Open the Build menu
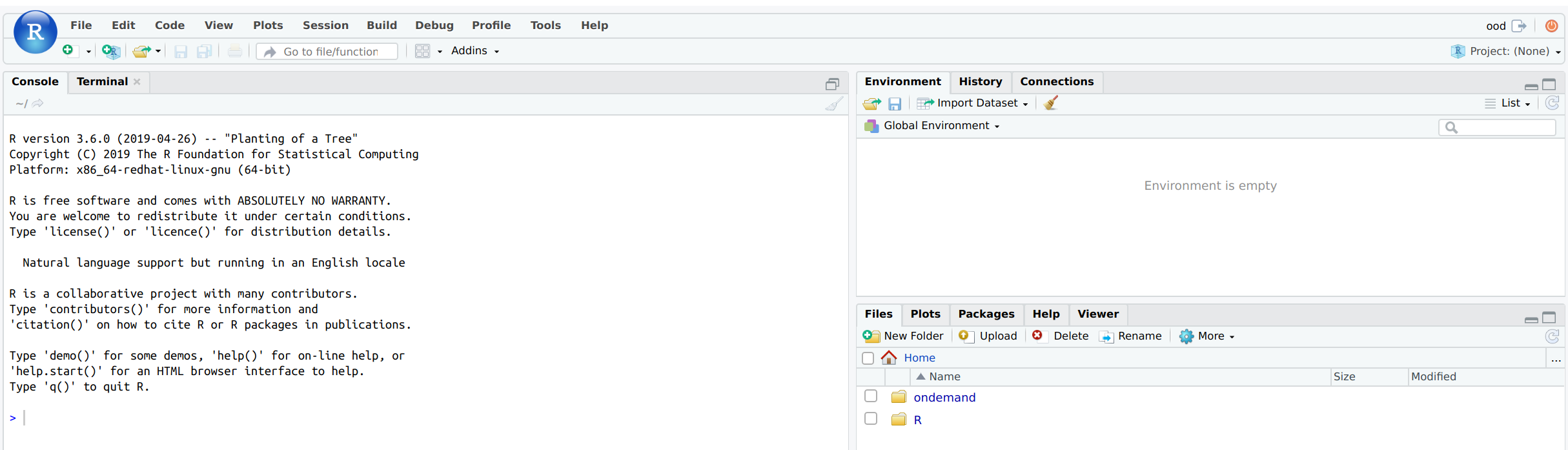1568x450 pixels. 382,25
